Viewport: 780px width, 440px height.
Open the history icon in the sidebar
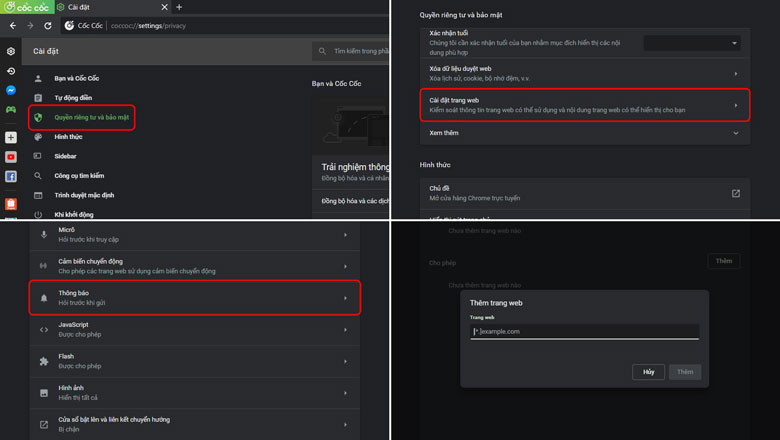[x=10, y=71]
